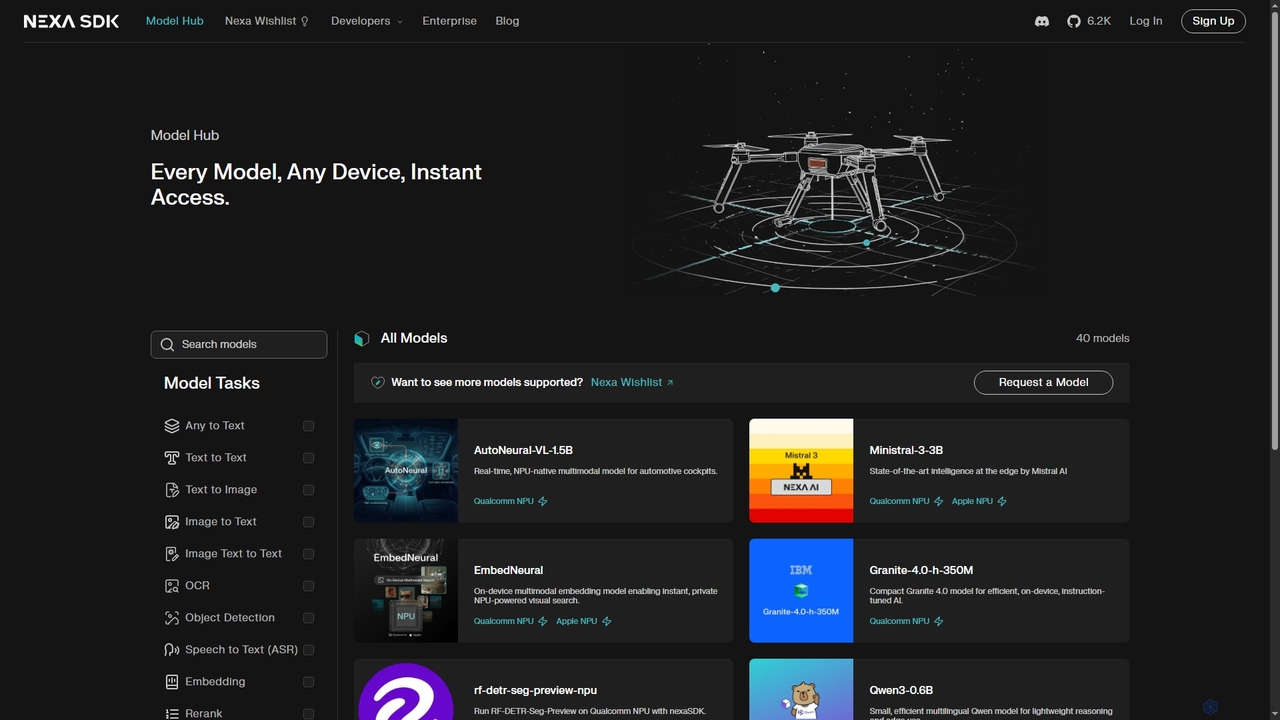
Task: Click lightning icon on AutoNeural-VL-1.5B Qualcomm NPU
Action: tap(543, 501)
